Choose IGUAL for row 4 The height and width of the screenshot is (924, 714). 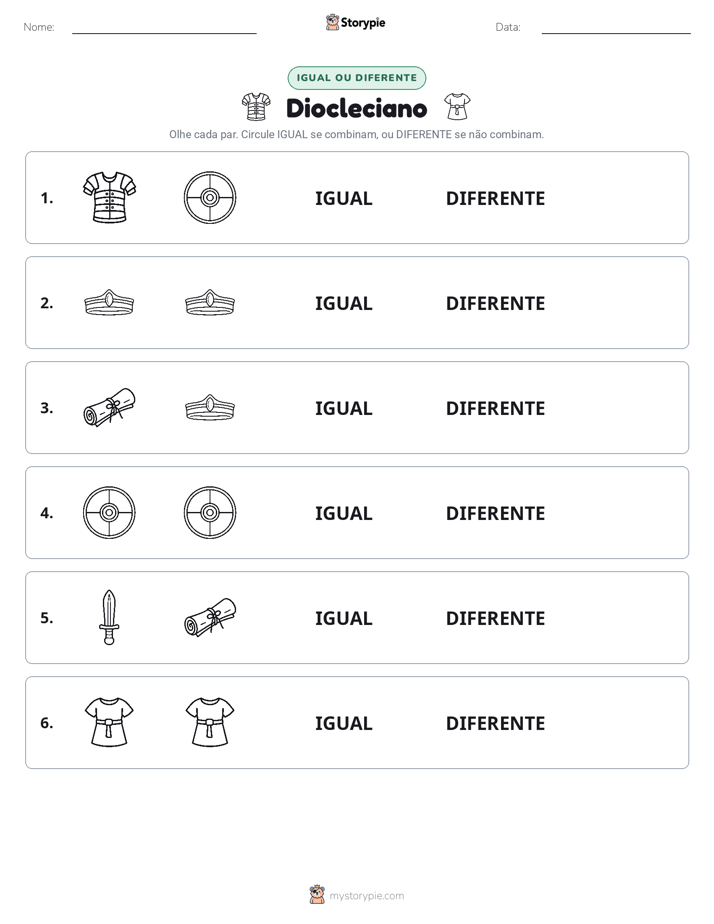point(343,513)
